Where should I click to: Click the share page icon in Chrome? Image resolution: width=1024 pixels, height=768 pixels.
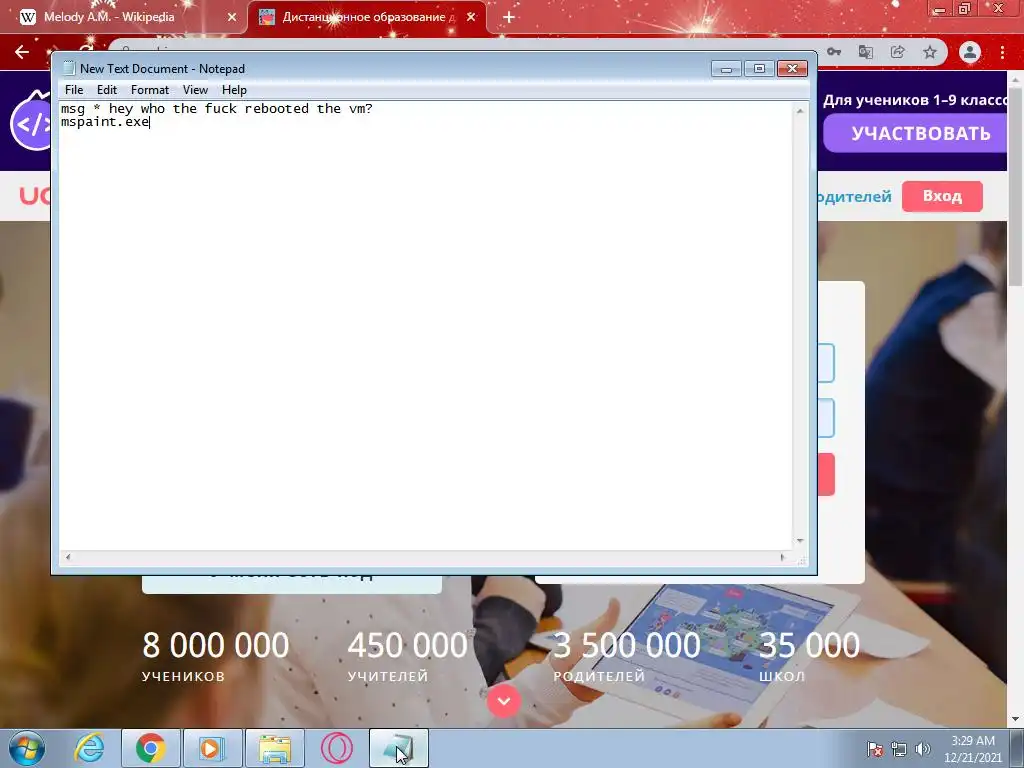click(898, 52)
